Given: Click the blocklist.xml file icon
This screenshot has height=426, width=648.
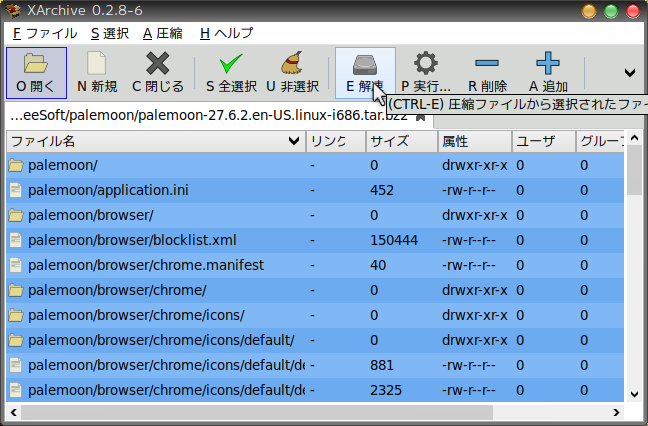Looking at the screenshot, I should click(16, 240).
